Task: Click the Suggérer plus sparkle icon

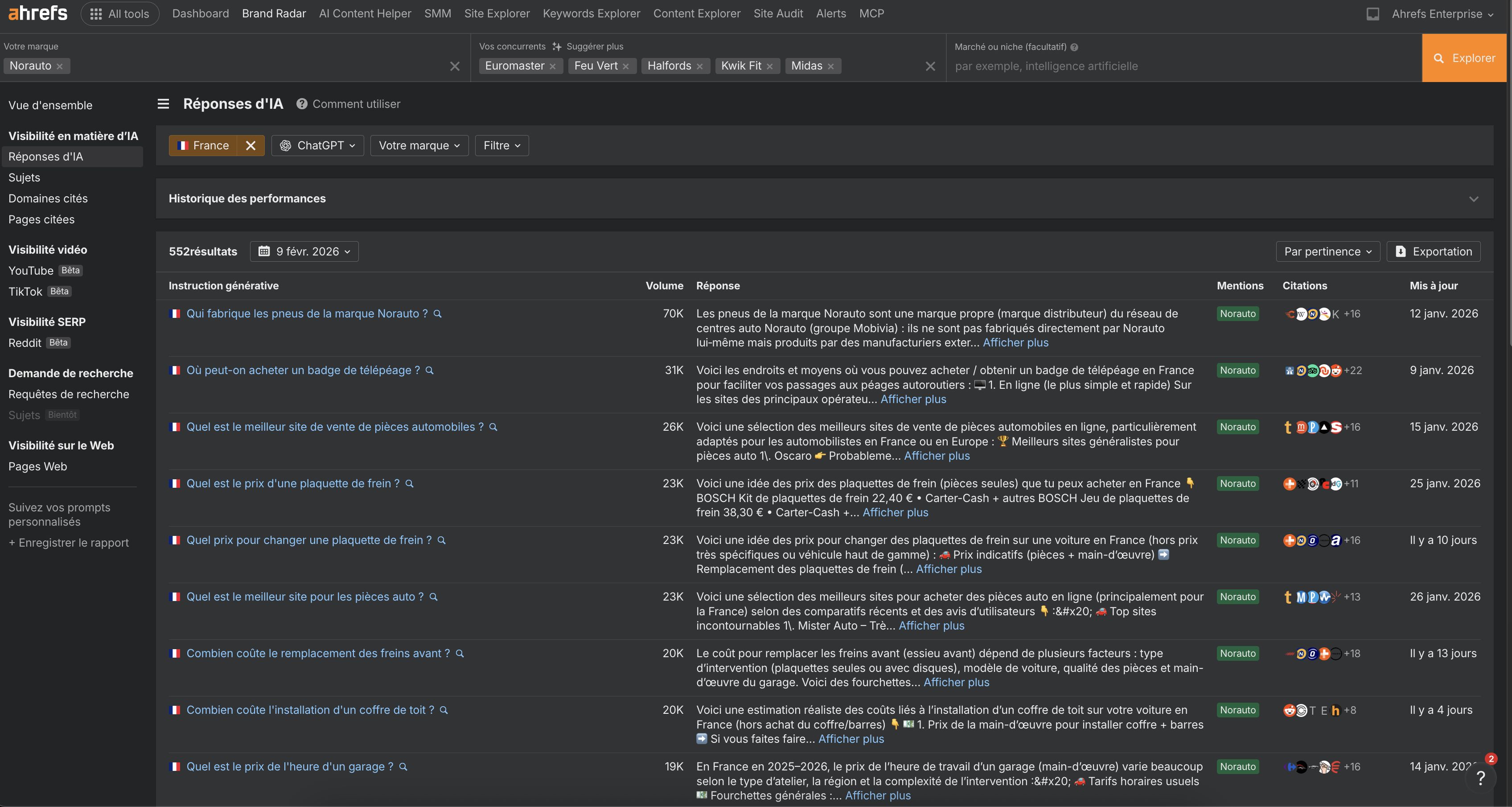Action: 556,46
